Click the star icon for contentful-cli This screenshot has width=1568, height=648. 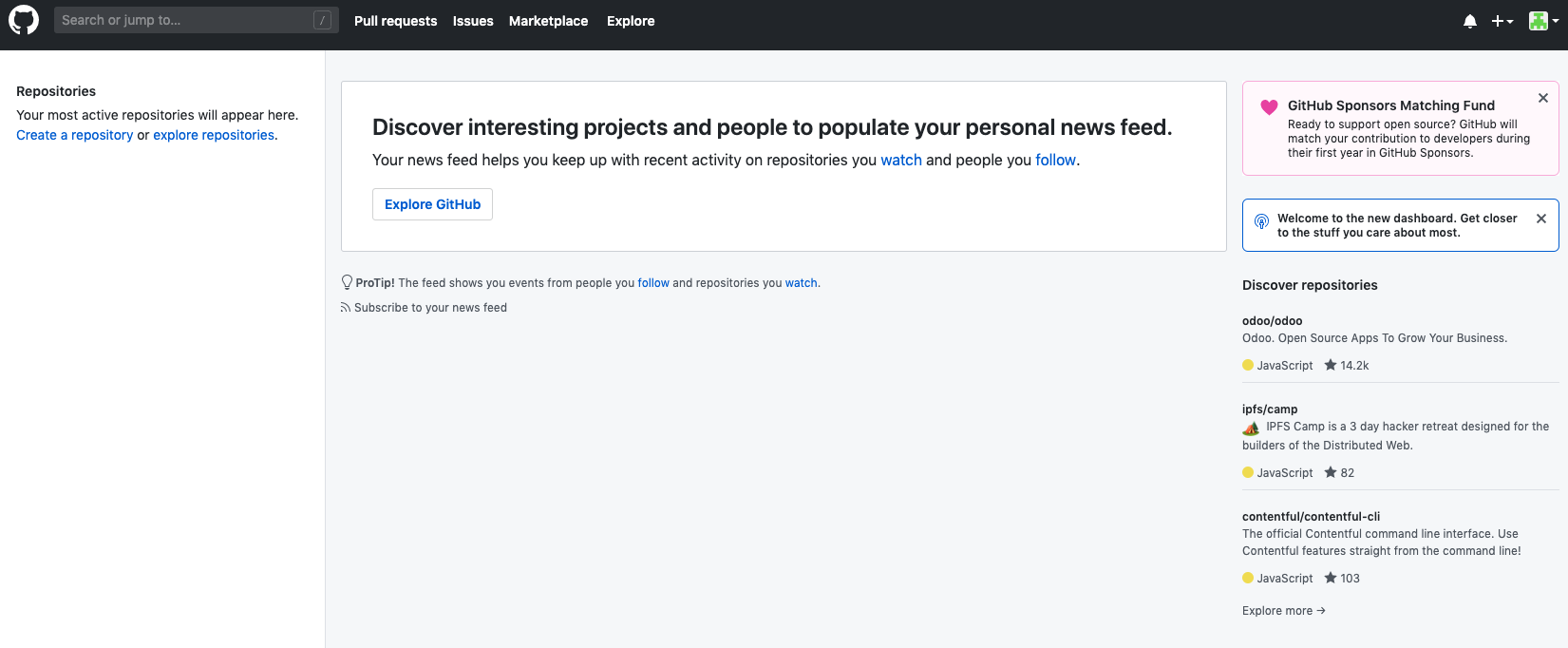tap(1331, 578)
